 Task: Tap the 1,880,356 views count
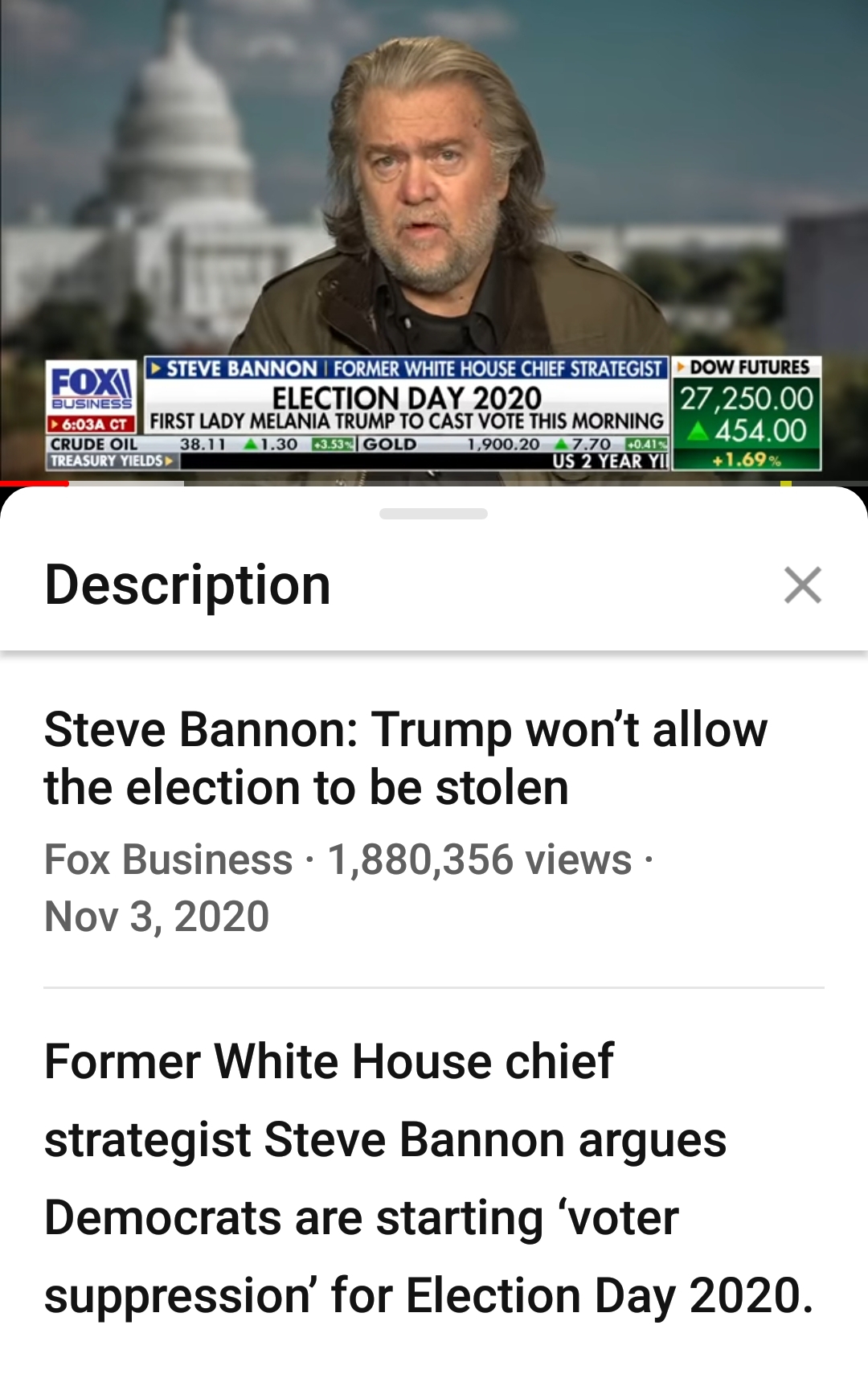pos(480,860)
